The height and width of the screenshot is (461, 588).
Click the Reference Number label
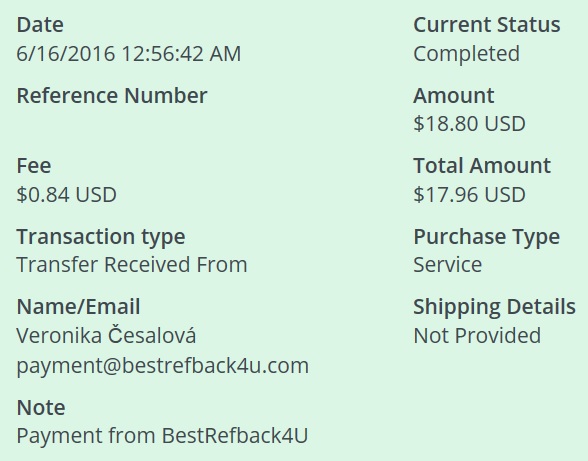coord(112,95)
